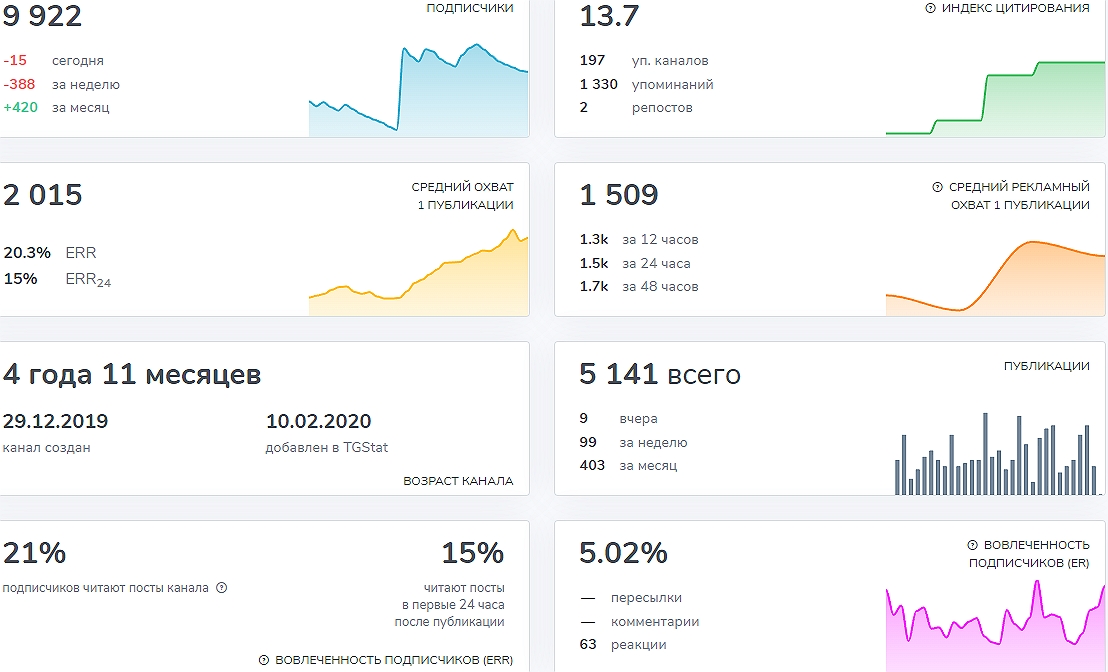Click help icon beside ВОВЛЕЧЕННОСТЬ ПОДПИСЧИКОВ (ERR)
Image resolution: width=1108 pixels, height=672 pixels.
point(264,660)
